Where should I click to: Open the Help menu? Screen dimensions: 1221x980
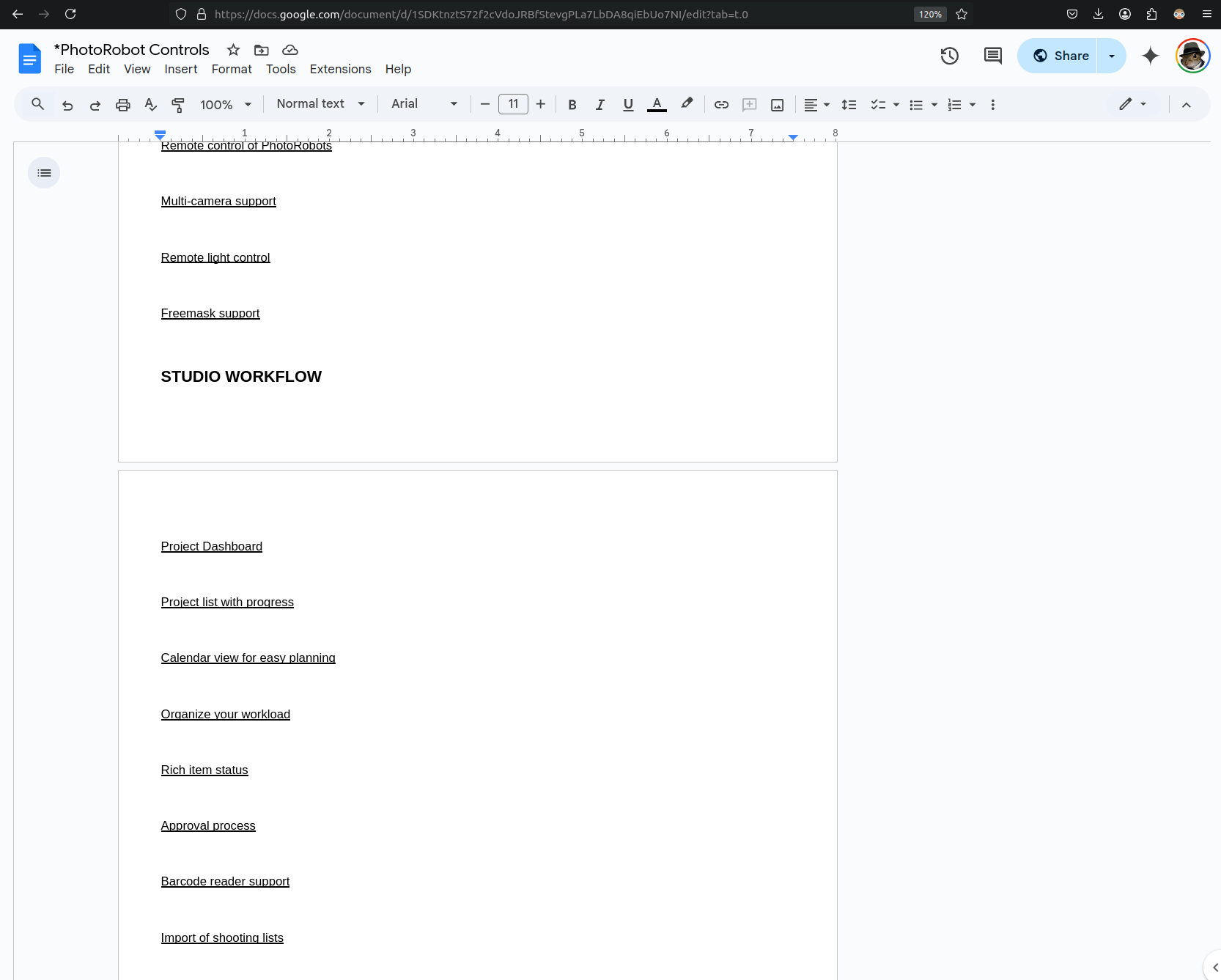(398, 69)
